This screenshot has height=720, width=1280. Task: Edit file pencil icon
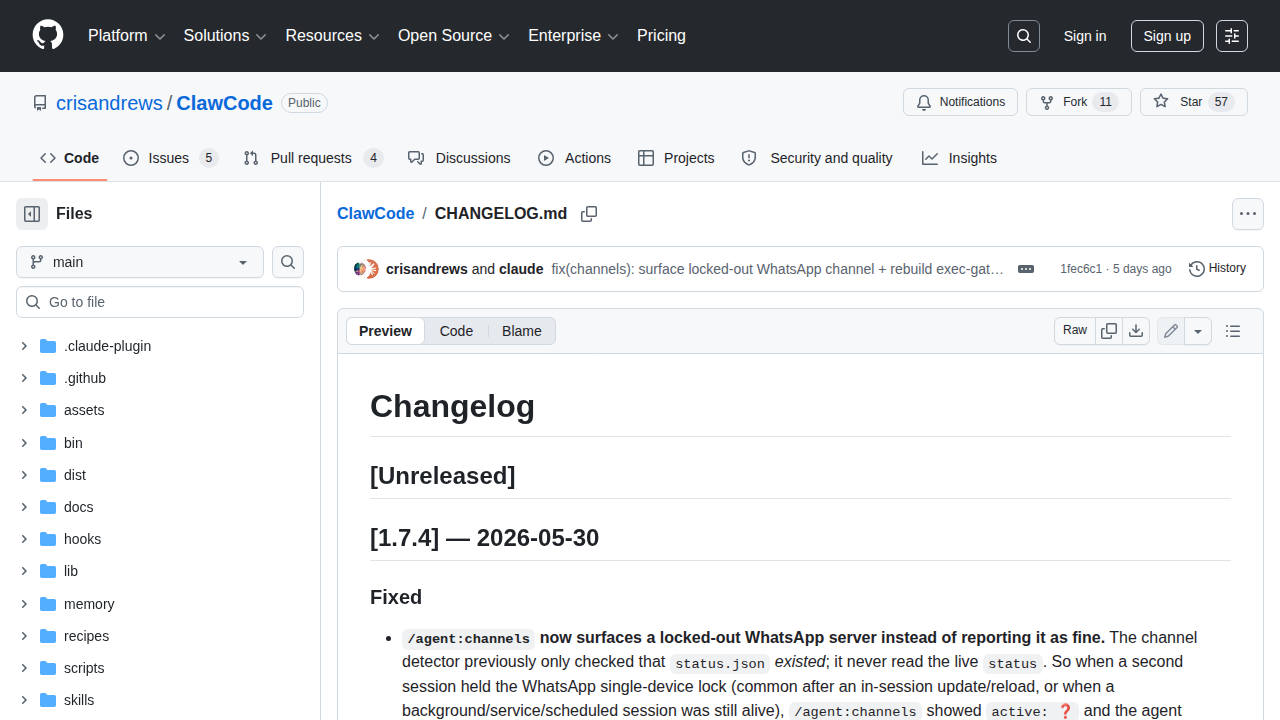coord(1171,331)
